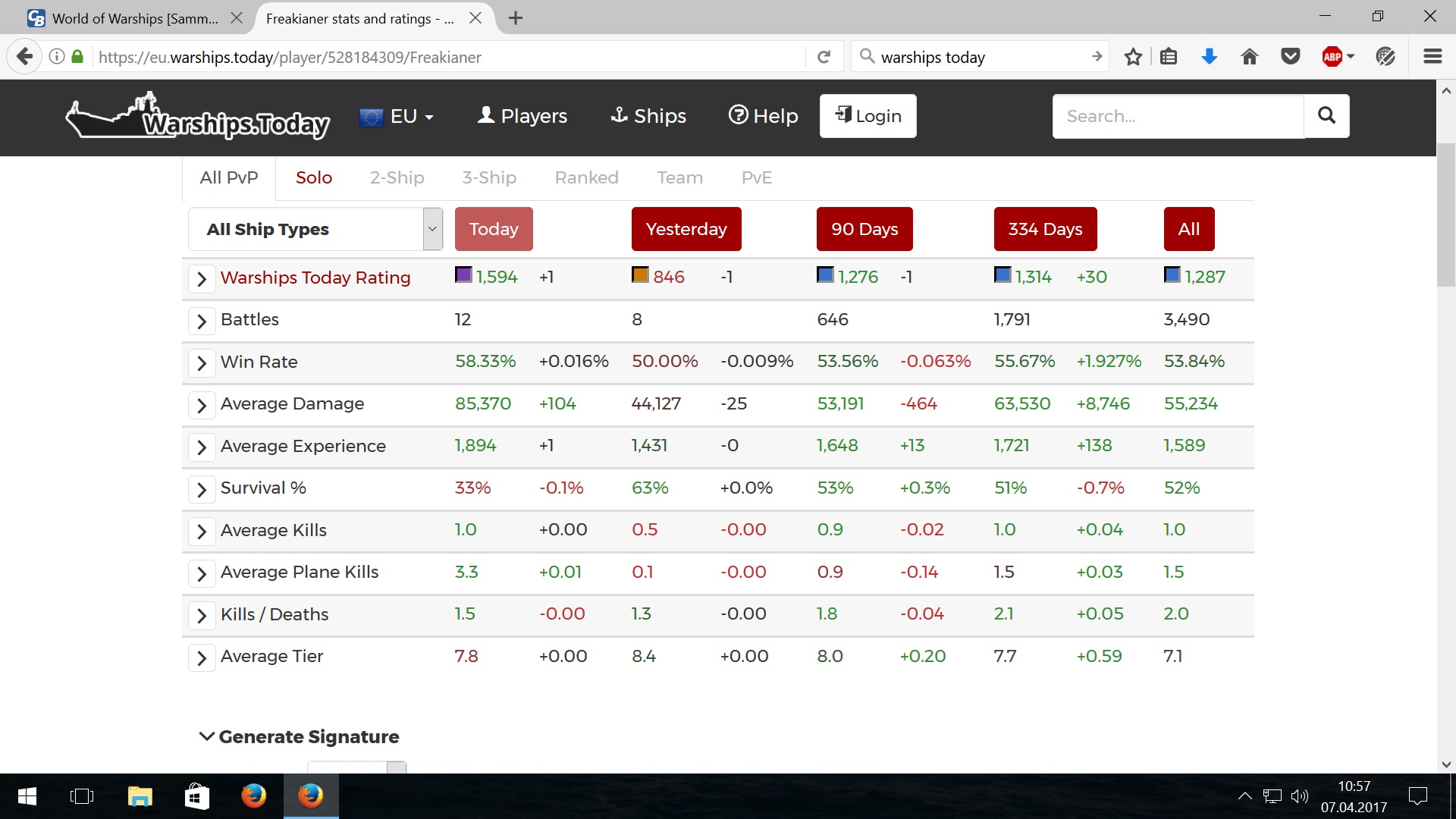Expand the Win Rate row

(x=202, y=363)
